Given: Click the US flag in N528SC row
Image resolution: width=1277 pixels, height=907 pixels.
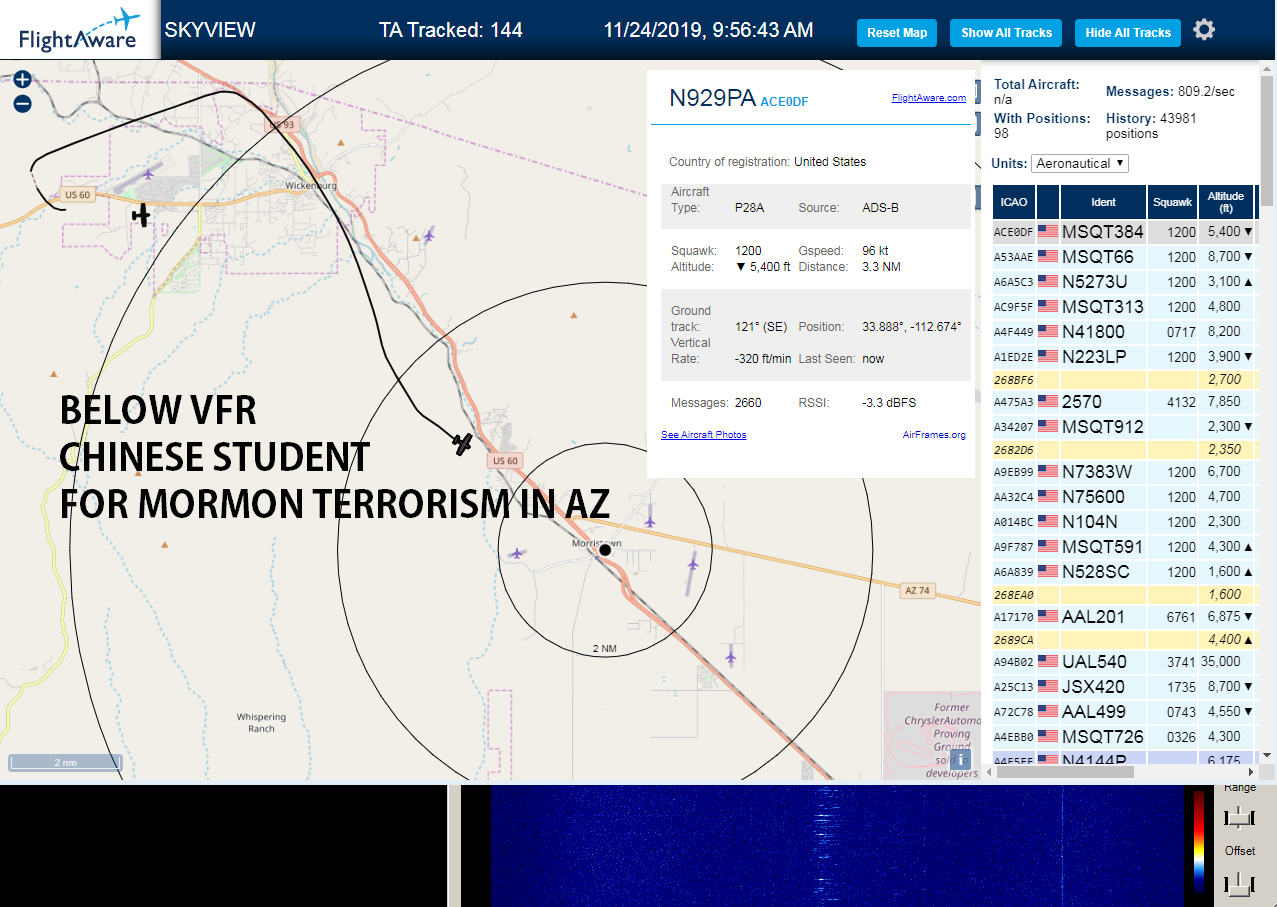Looking at the screenshot, I should (1048, 572).
